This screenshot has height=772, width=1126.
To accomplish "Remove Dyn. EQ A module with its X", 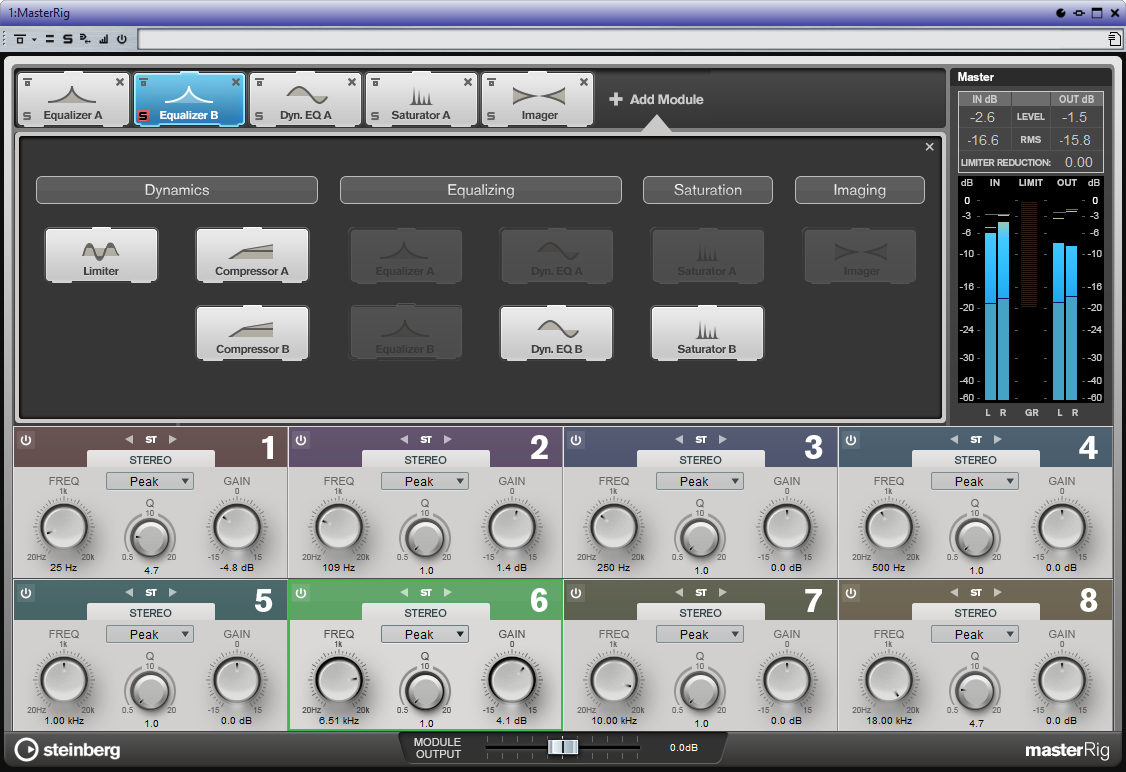I will pos(352,83).
